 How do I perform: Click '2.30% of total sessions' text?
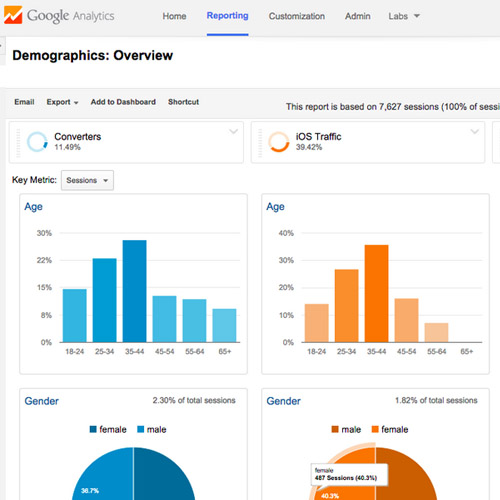(194, 400)
